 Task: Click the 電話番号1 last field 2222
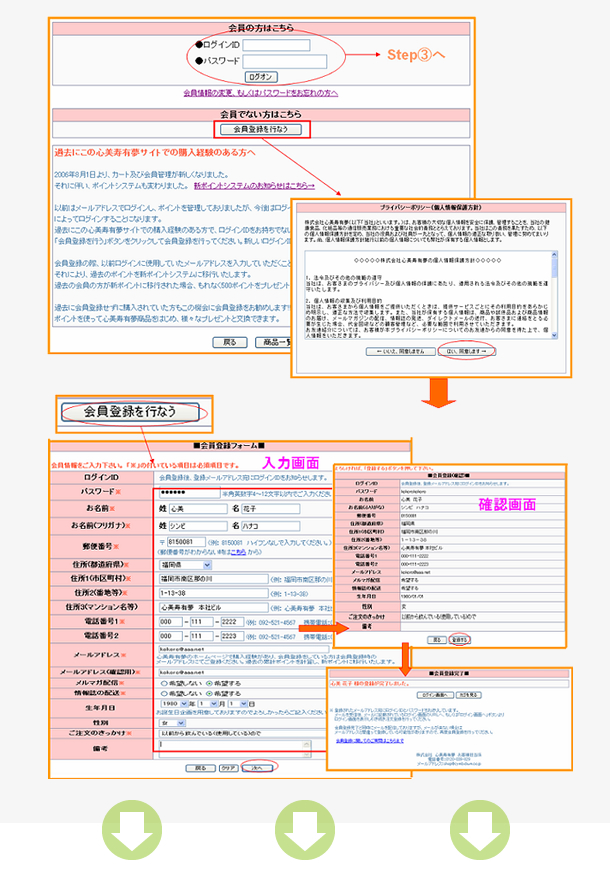click(232, 622)
